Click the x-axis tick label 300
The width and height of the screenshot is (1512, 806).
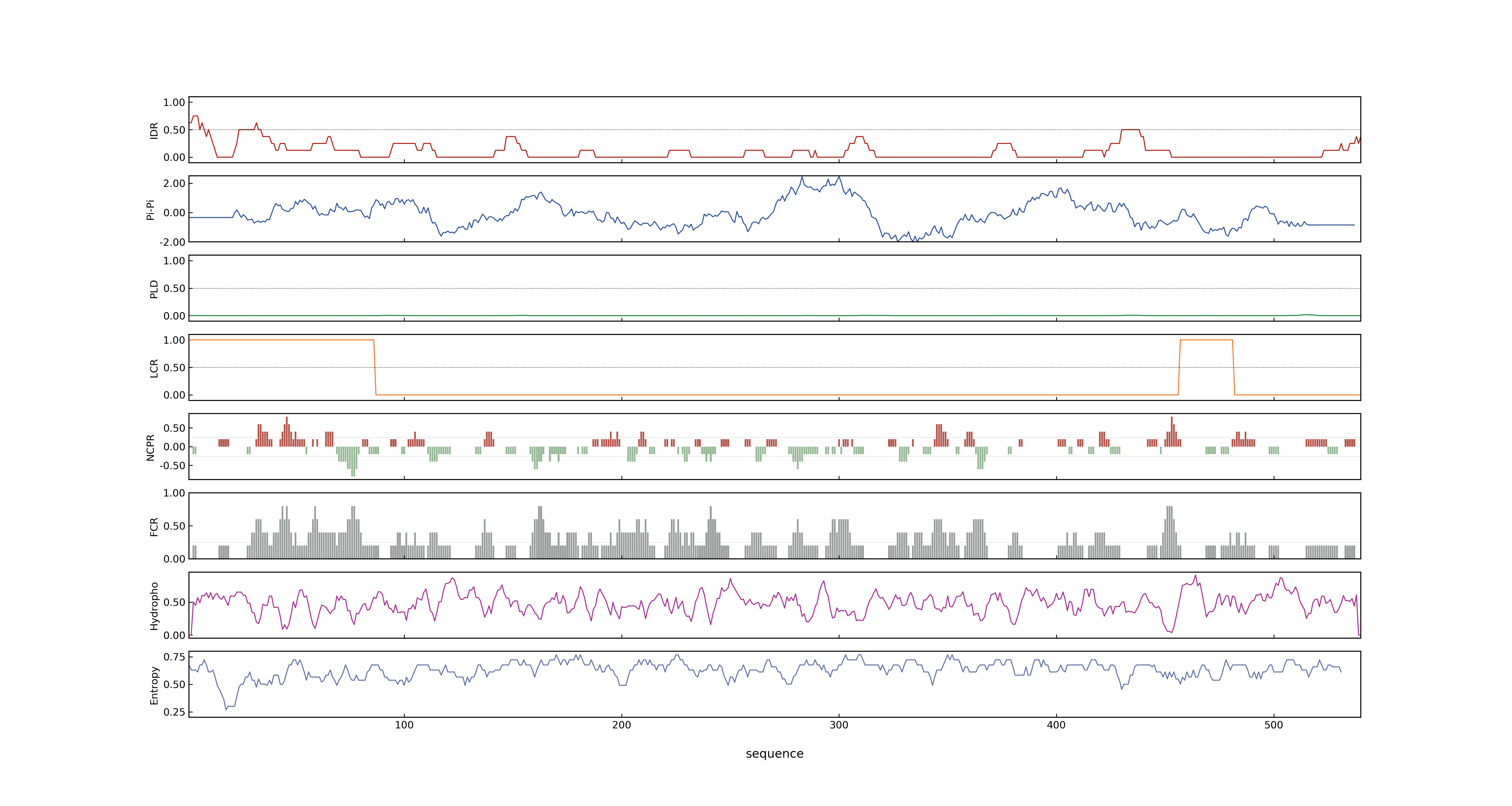[x=839, y=725]
